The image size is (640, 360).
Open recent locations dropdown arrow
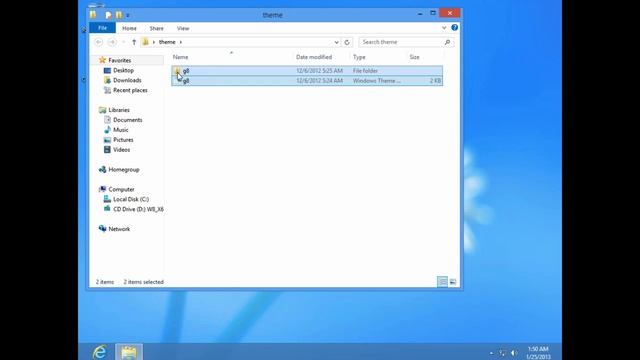coord(123,42)
